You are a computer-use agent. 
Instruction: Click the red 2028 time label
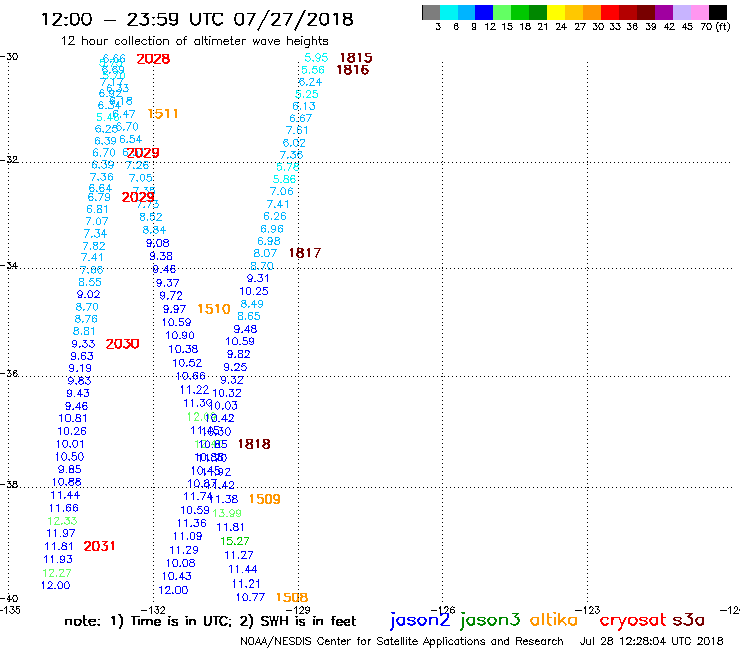tap(153, 59)
